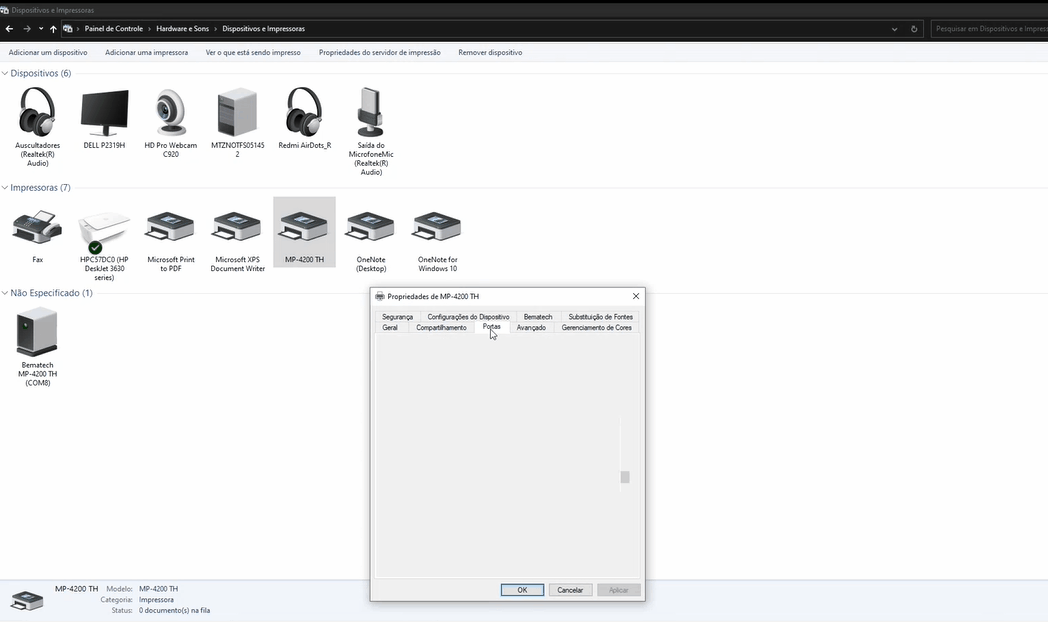Image resolution: width=1048 pixels, height=622 pixels.
Task: Open the address bar history dropdown
Action: tap(894, 29)
